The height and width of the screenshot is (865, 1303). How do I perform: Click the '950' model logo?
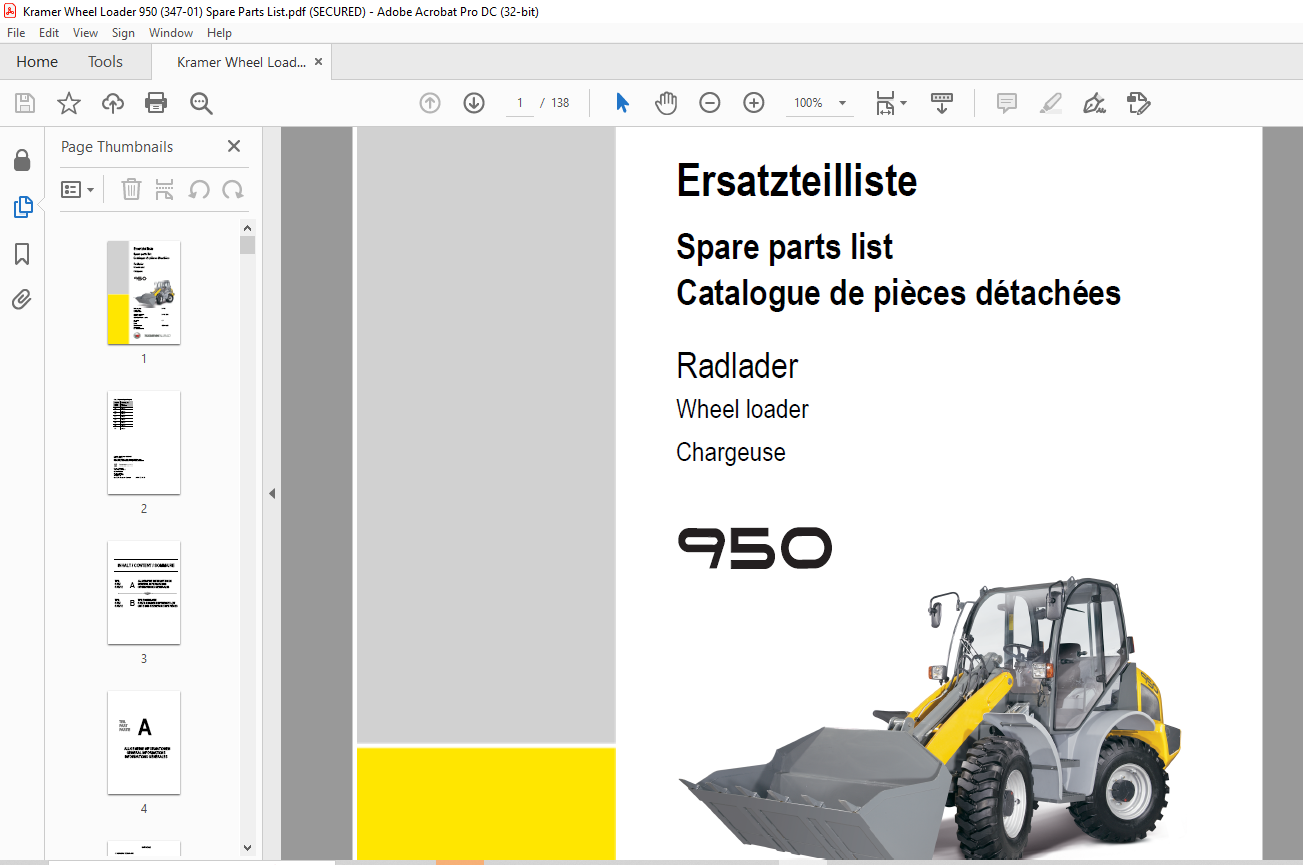tap(755, 548)
